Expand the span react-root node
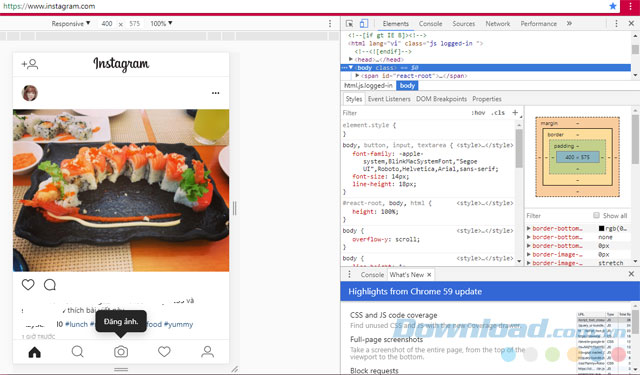 pyautogui.click(x=357, y=76)
